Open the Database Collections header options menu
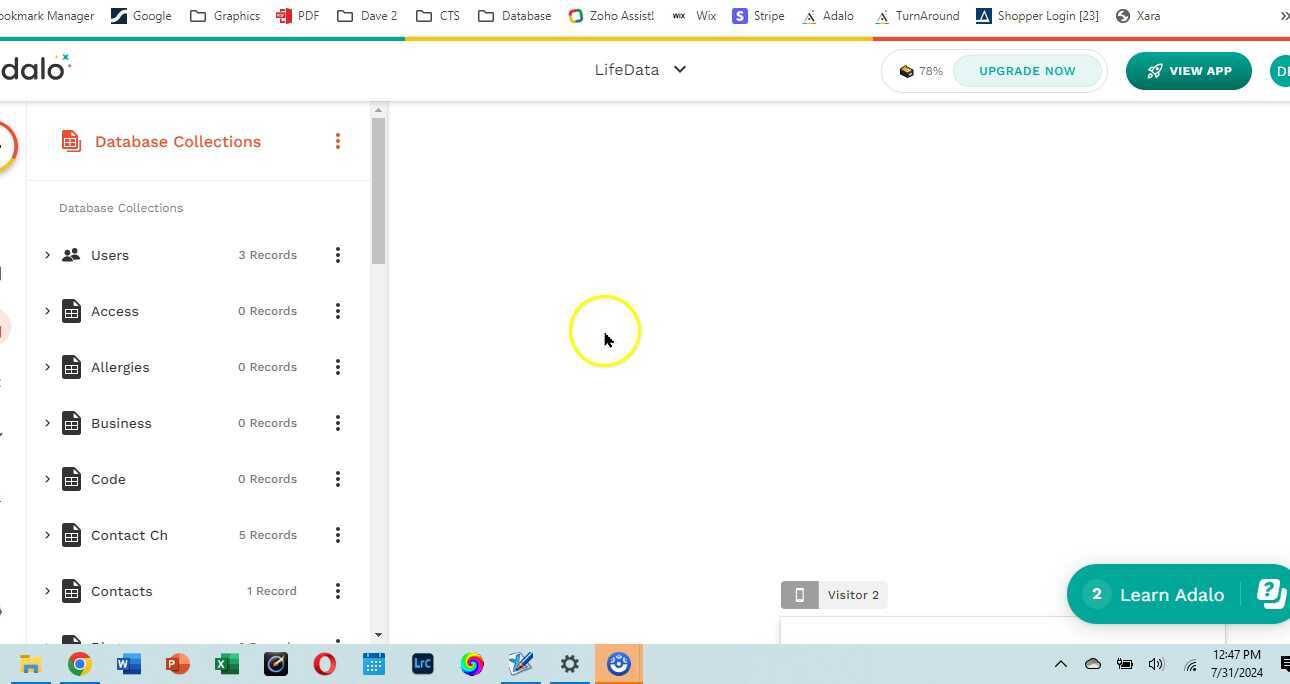This screenshot has width=1290, height=684. (x=338, y=141)
